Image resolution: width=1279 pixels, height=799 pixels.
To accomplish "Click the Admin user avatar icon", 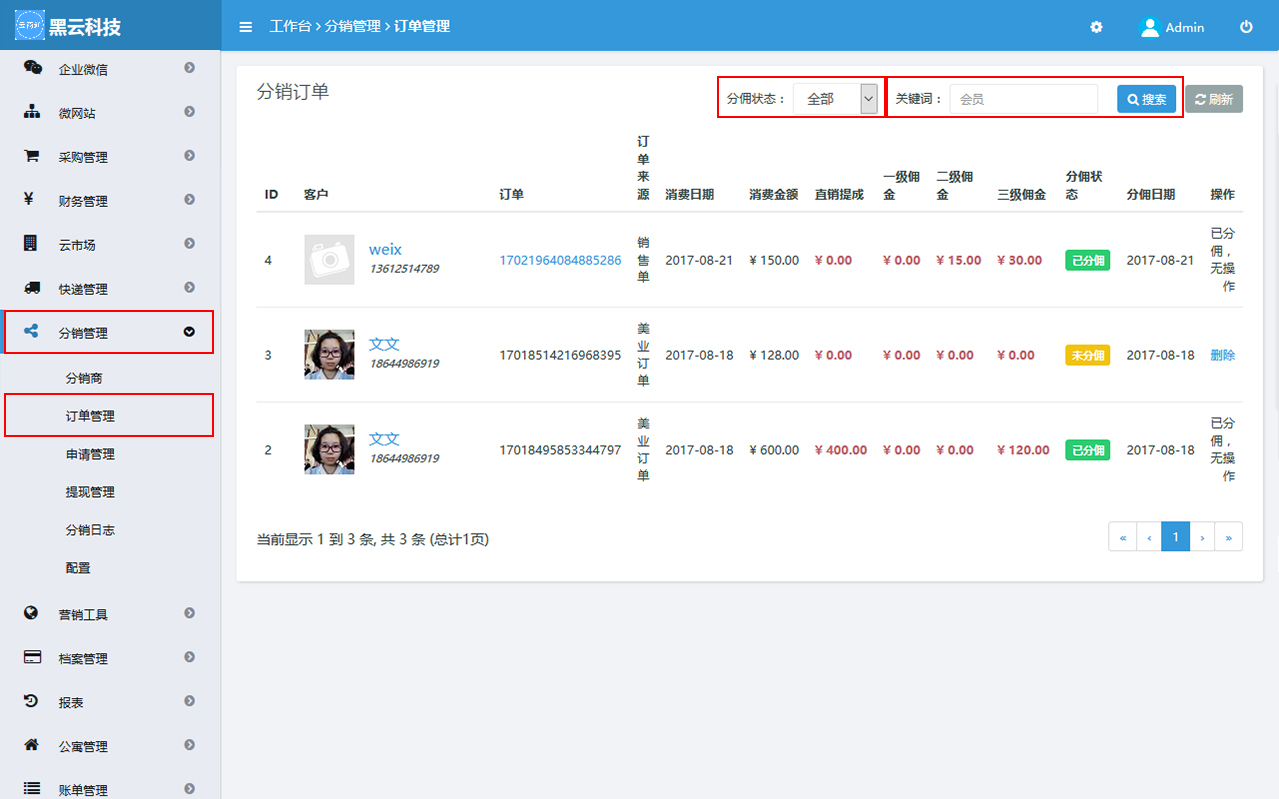I will [1150, 27].
